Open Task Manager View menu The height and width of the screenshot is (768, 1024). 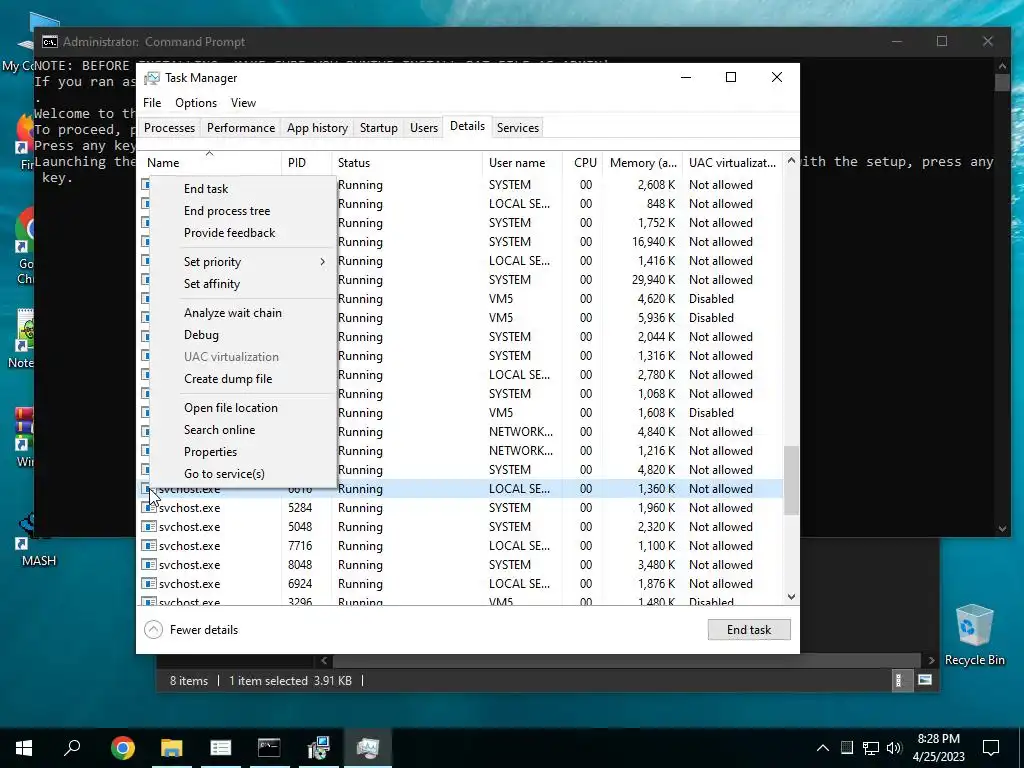click(x=243, y=103)
